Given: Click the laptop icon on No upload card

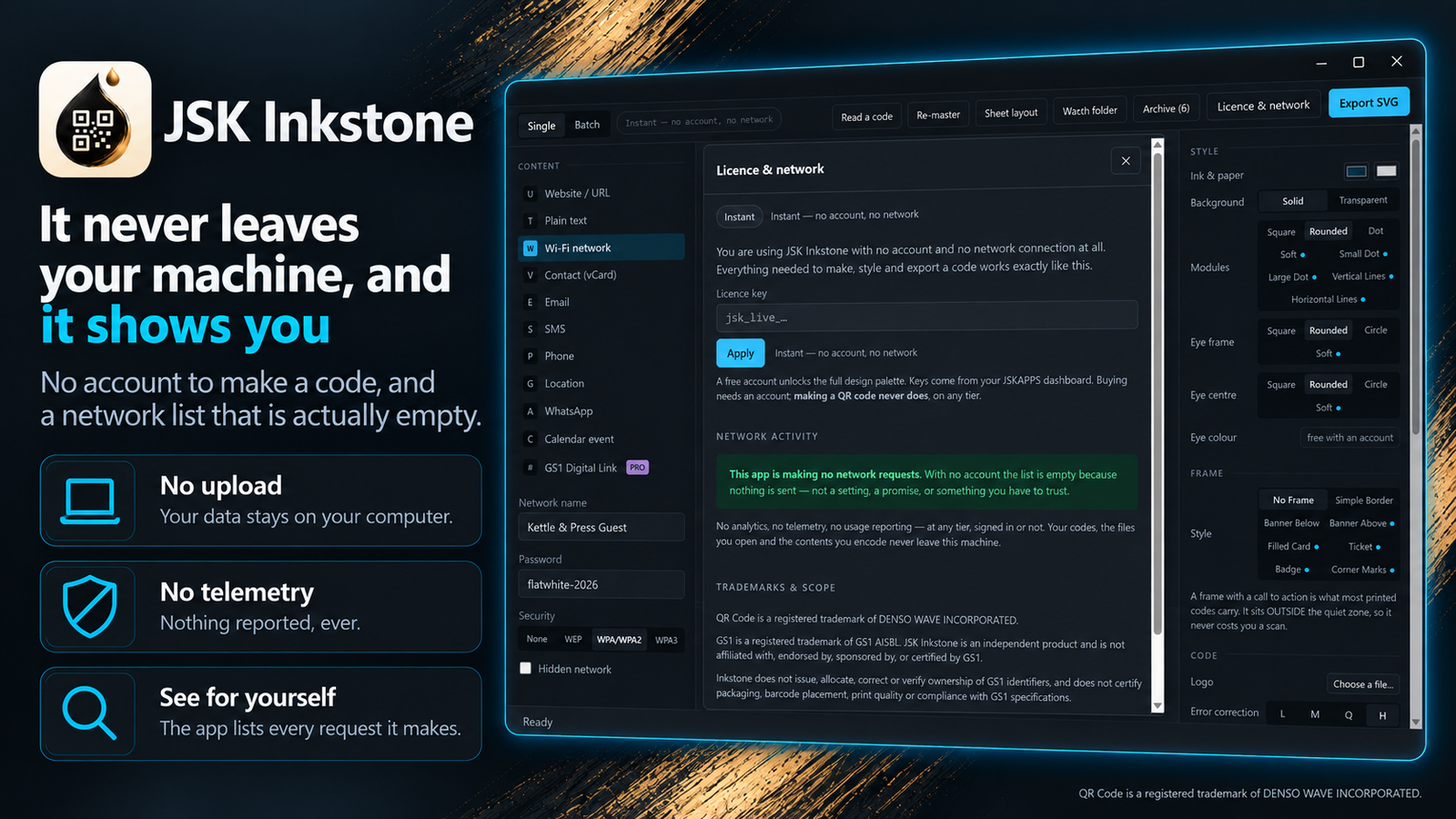Looking at the screenshot, I should coord(89,501).
